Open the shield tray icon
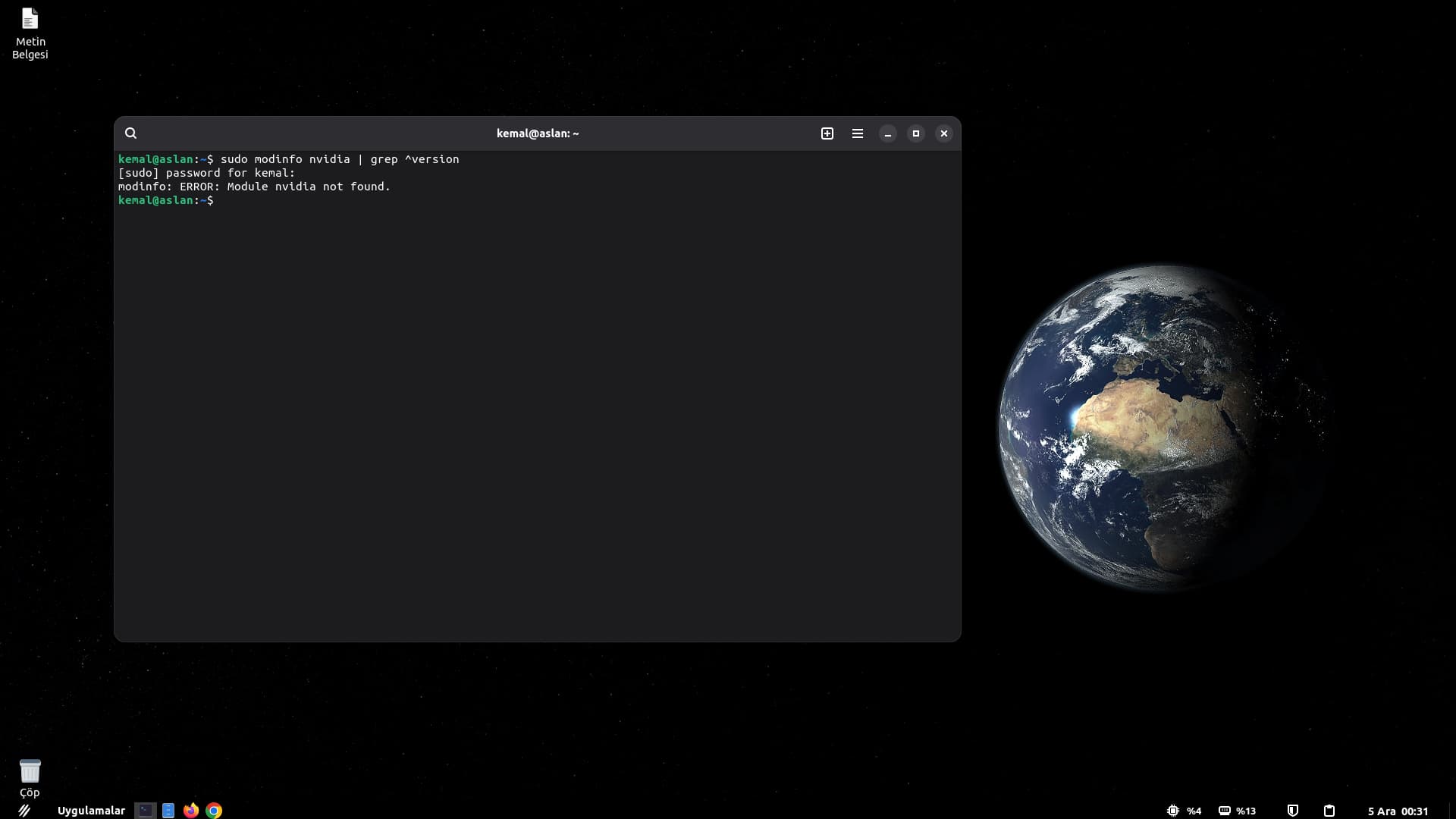1456x819 pixels. 1293,811
